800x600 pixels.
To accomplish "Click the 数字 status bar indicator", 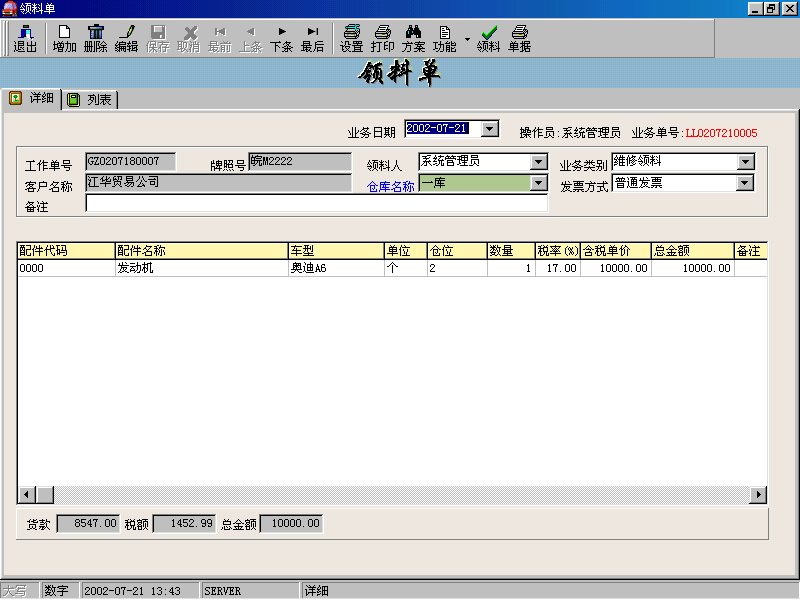I will point(60,591).
